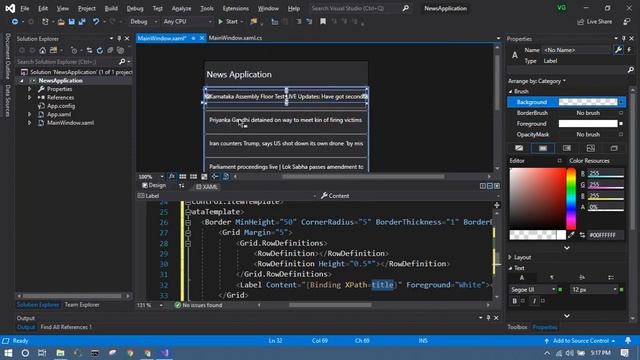Click the event handlers lightning icon

(x=629, y=50)
